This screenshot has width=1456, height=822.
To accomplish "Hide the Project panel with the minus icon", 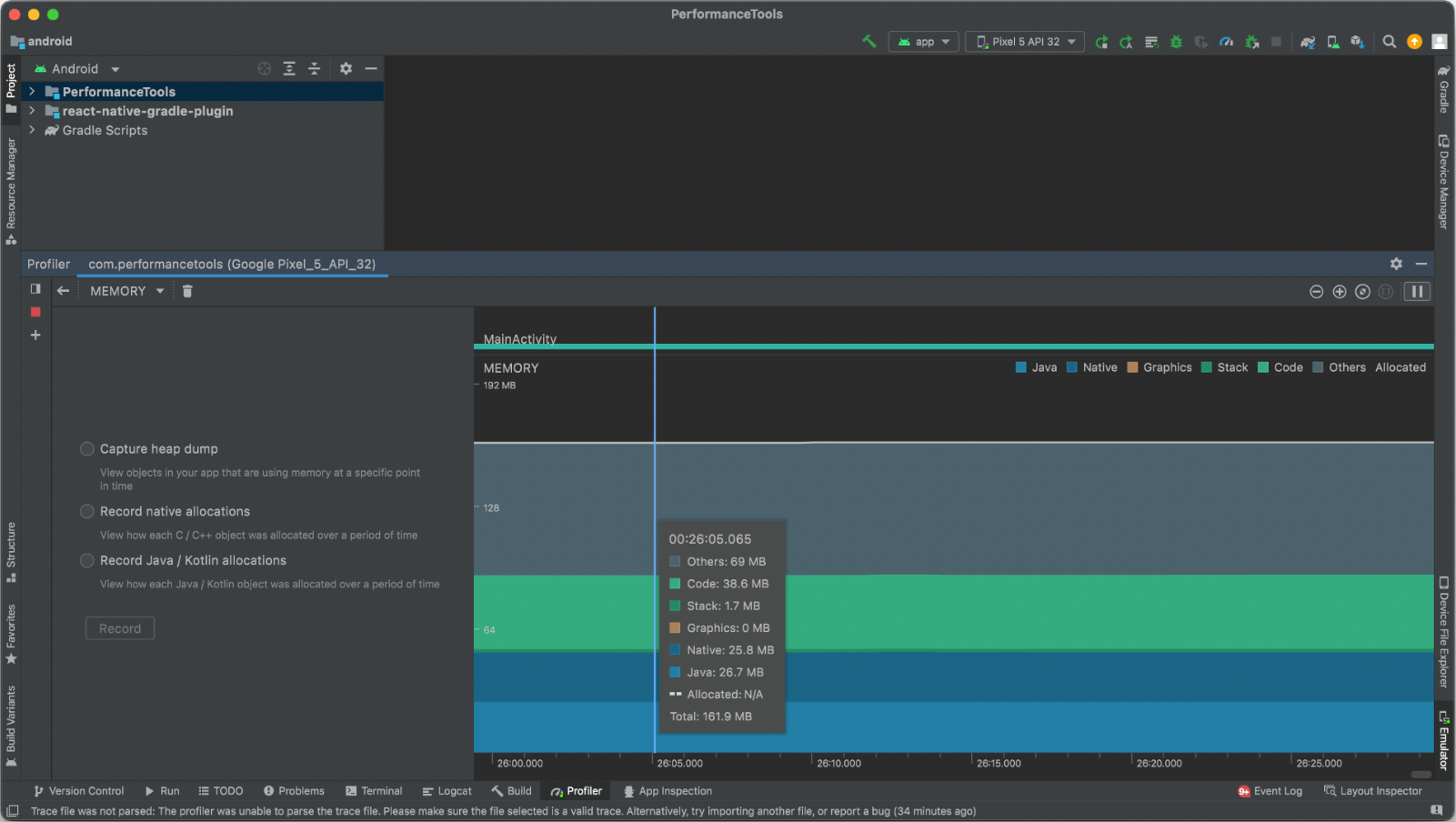I will [x=371, y=68].
